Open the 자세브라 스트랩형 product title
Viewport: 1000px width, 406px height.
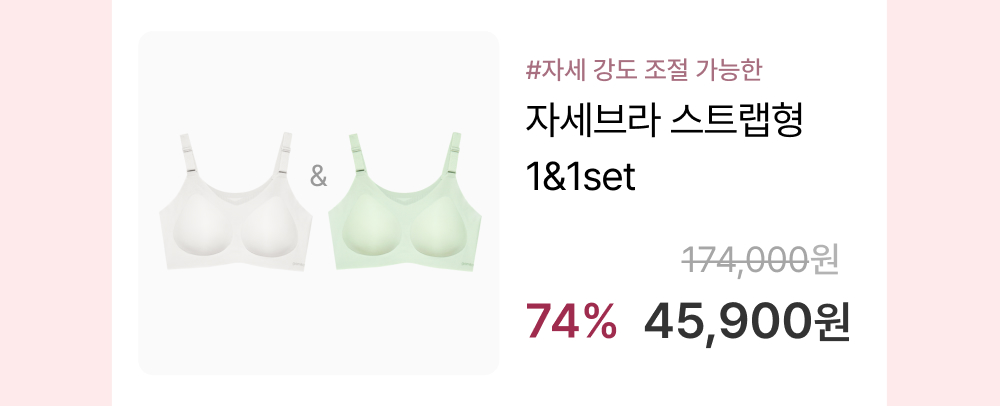(x=664, y=122)
